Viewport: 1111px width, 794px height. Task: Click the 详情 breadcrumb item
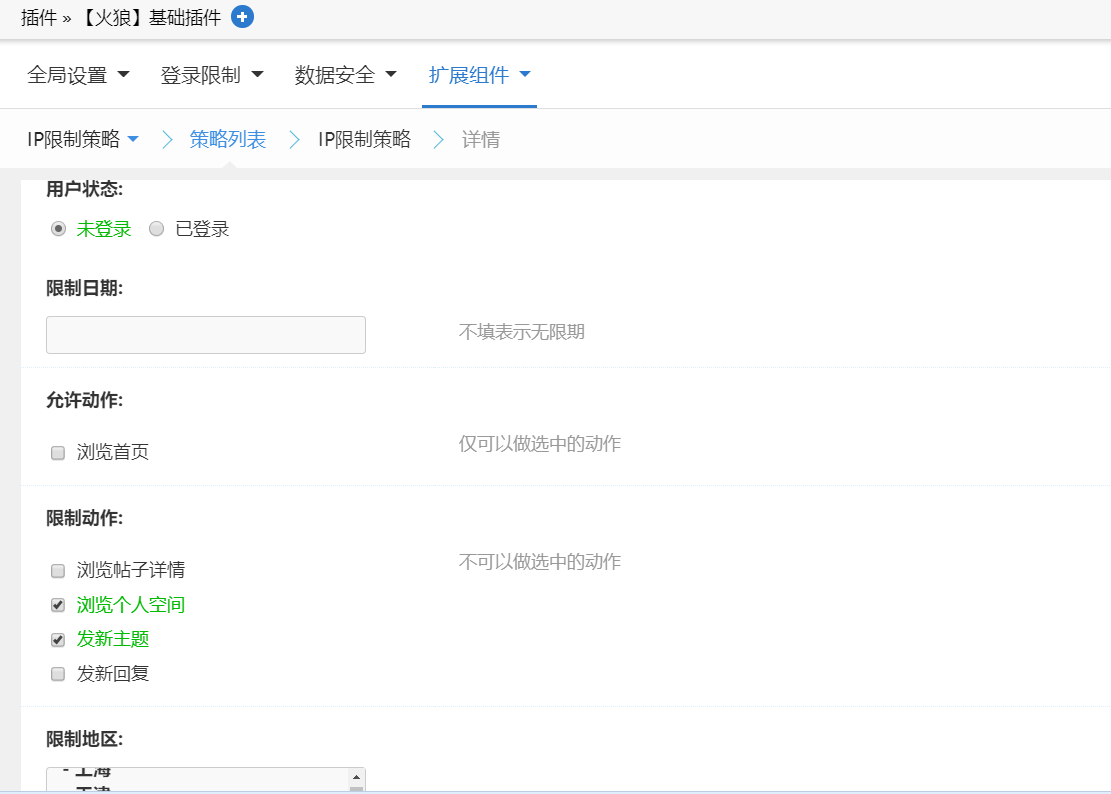pyautogui.click(x=481, y=139)
